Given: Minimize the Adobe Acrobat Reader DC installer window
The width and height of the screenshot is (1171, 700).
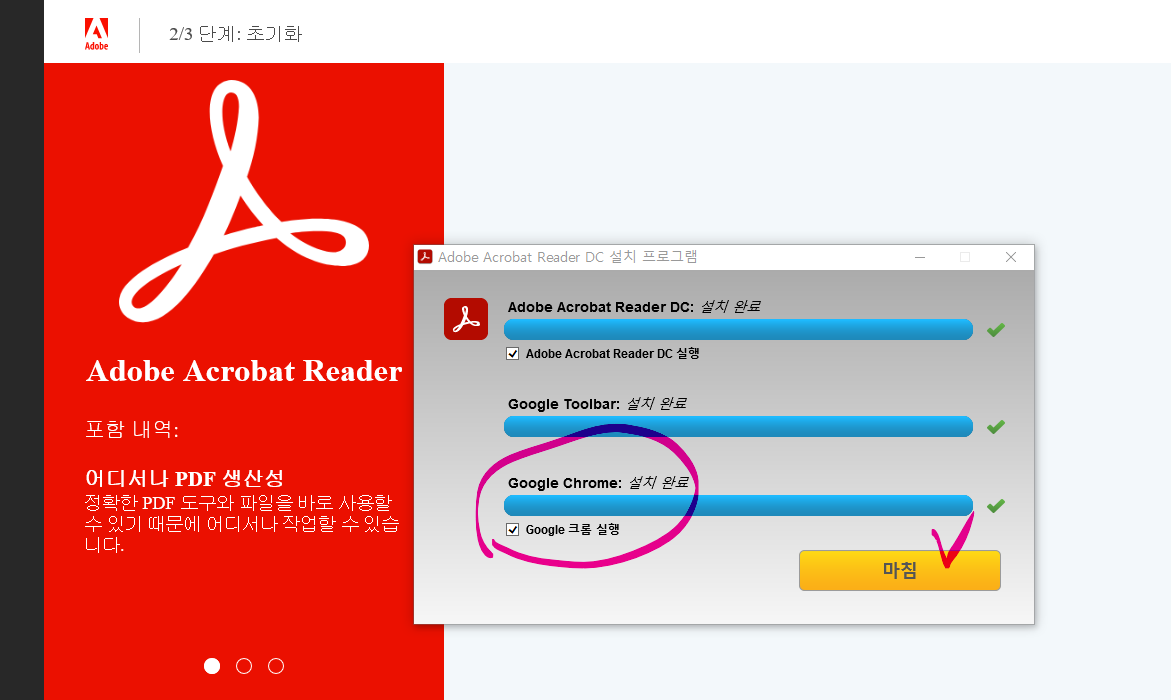Looking at the screenshot, I should click(x=920, y=257).
